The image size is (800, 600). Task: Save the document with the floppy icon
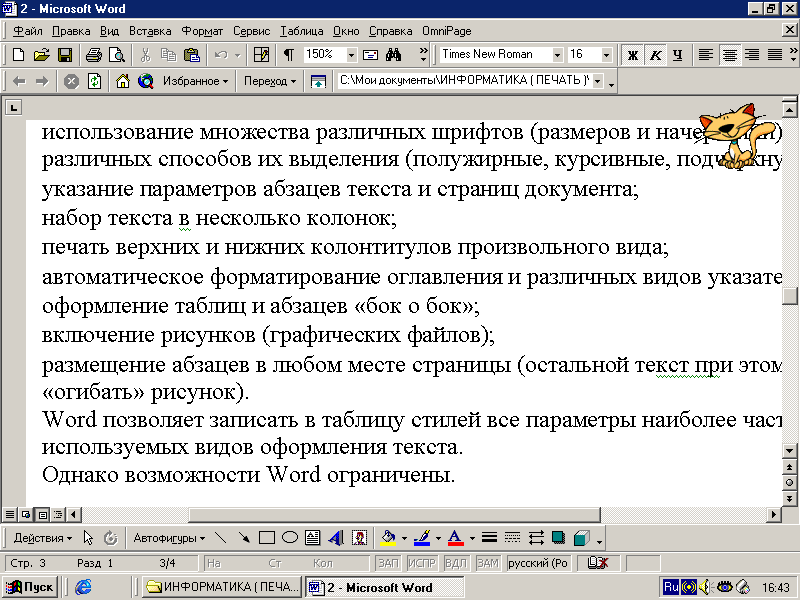coord(65,55)
